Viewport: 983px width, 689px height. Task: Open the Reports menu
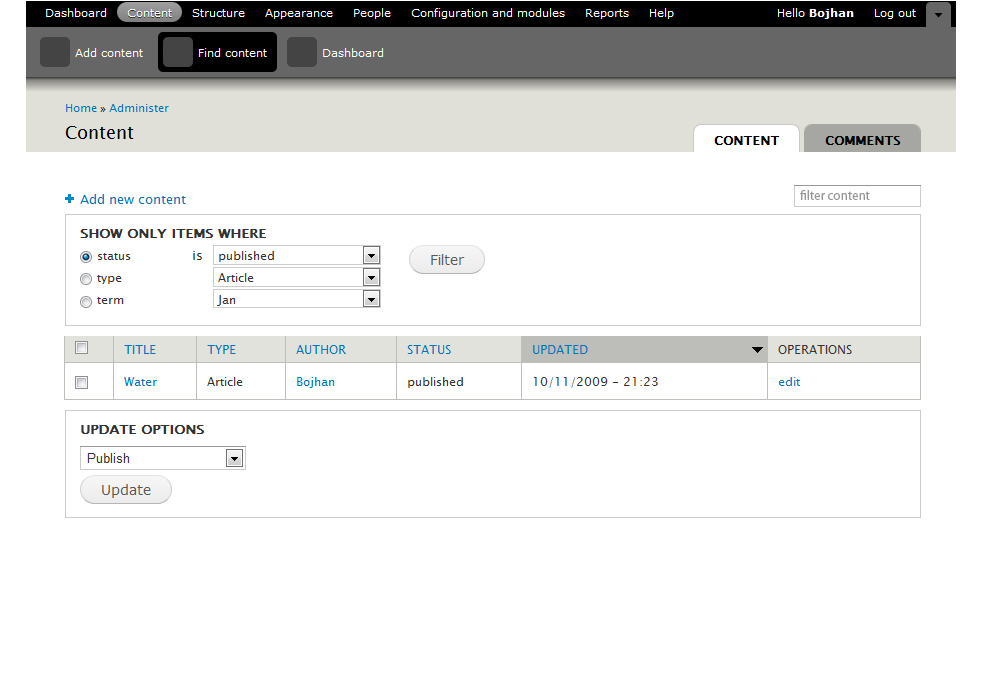(x=607, y=13)
